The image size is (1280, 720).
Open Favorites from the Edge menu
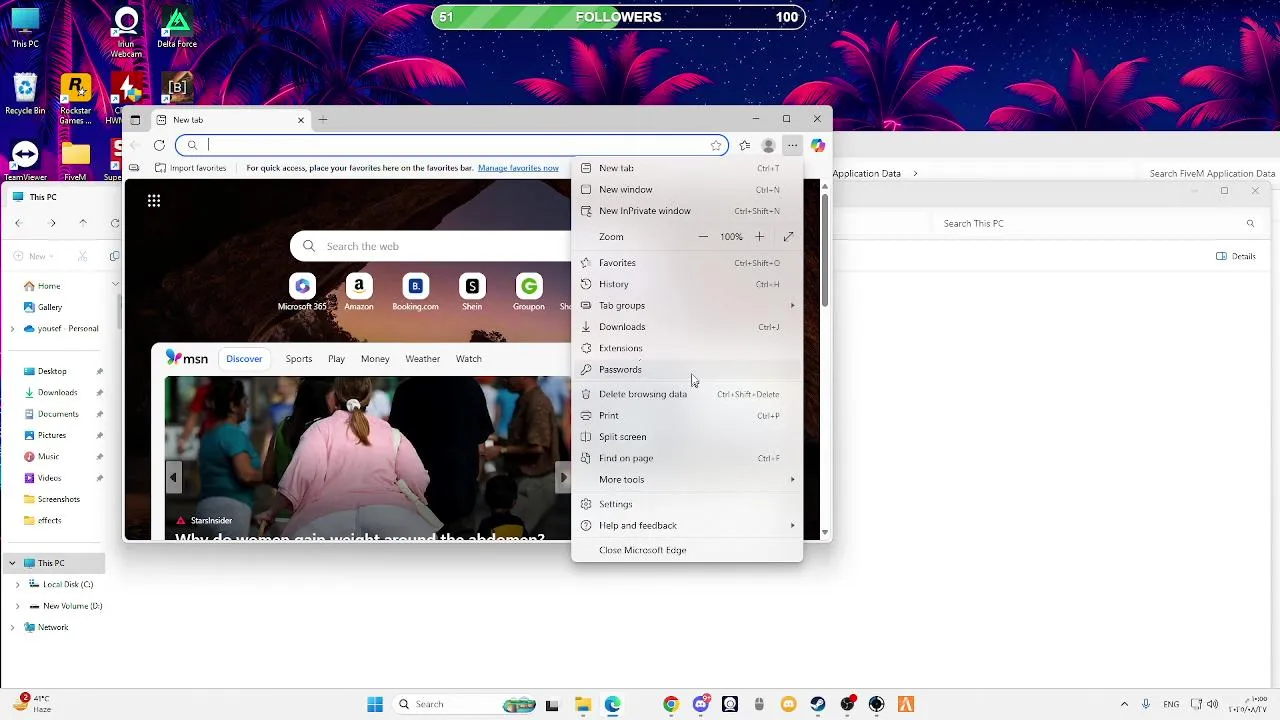pyautogui.click(x=686, y=263)
